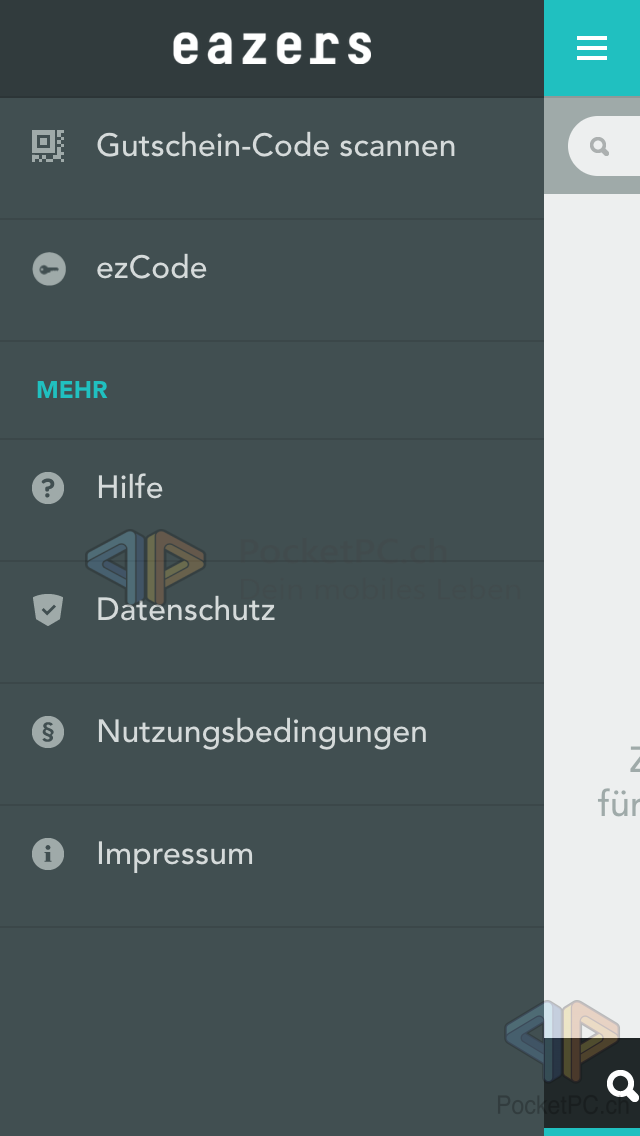Image resolution: width=640 pixels, height=1136 pixels.
Task: Click the MEHR section header
Action: coord(72,390)
